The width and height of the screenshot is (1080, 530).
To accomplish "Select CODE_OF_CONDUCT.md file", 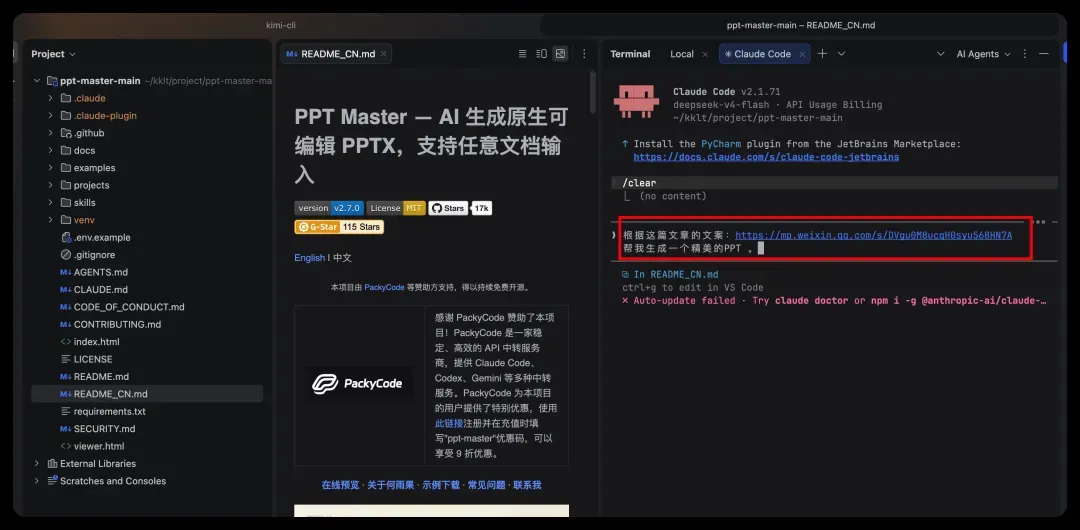I will click(x=129, y=307).
